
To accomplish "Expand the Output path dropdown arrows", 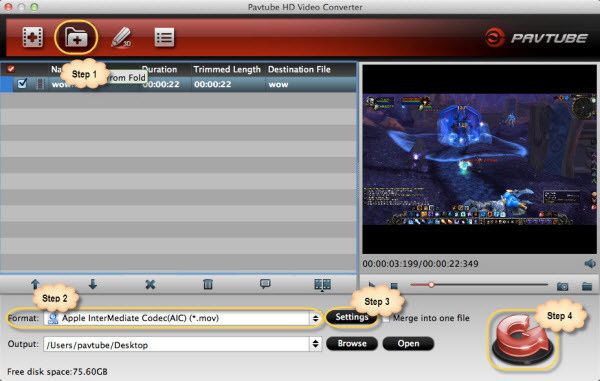I will [315, 344].
